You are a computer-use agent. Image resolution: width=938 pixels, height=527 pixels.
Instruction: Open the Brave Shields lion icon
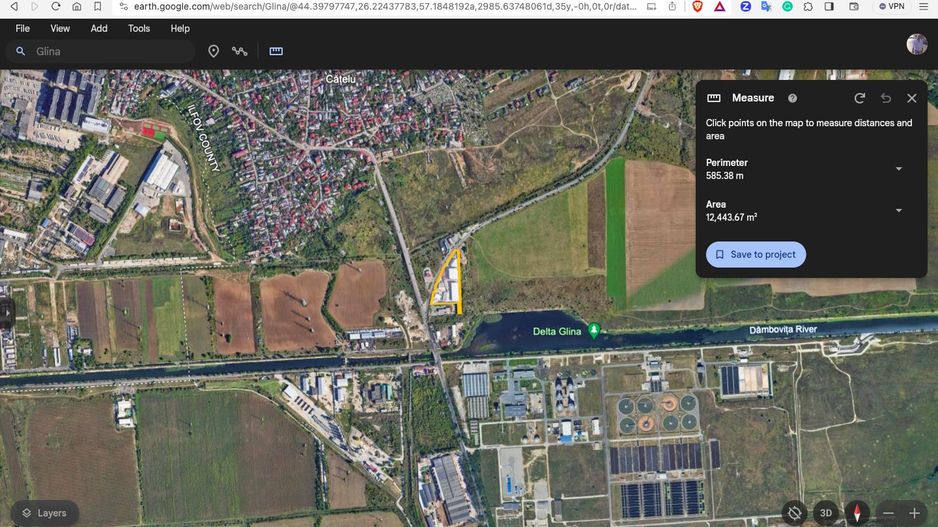(x=698, y=7)
